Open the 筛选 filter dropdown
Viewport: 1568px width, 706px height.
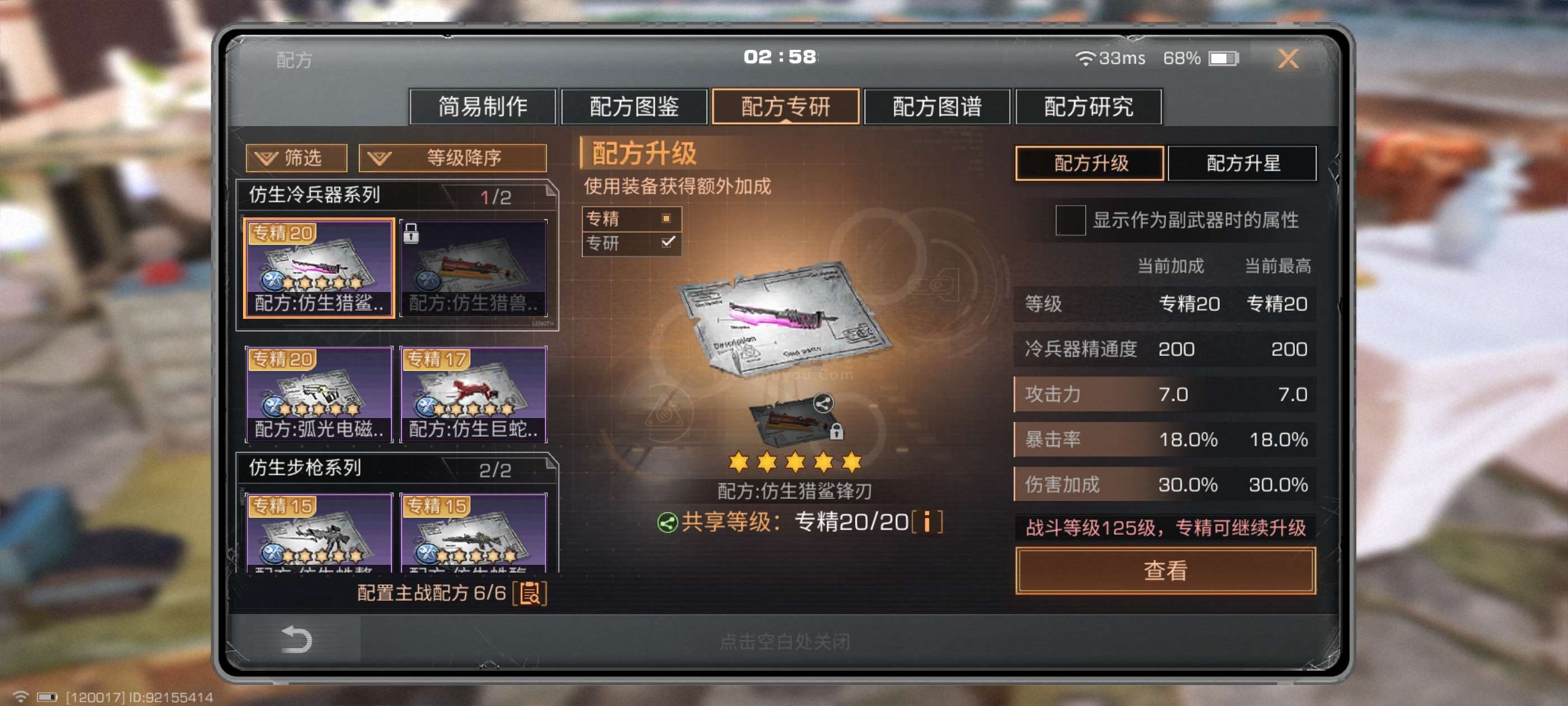click(296, 159)
